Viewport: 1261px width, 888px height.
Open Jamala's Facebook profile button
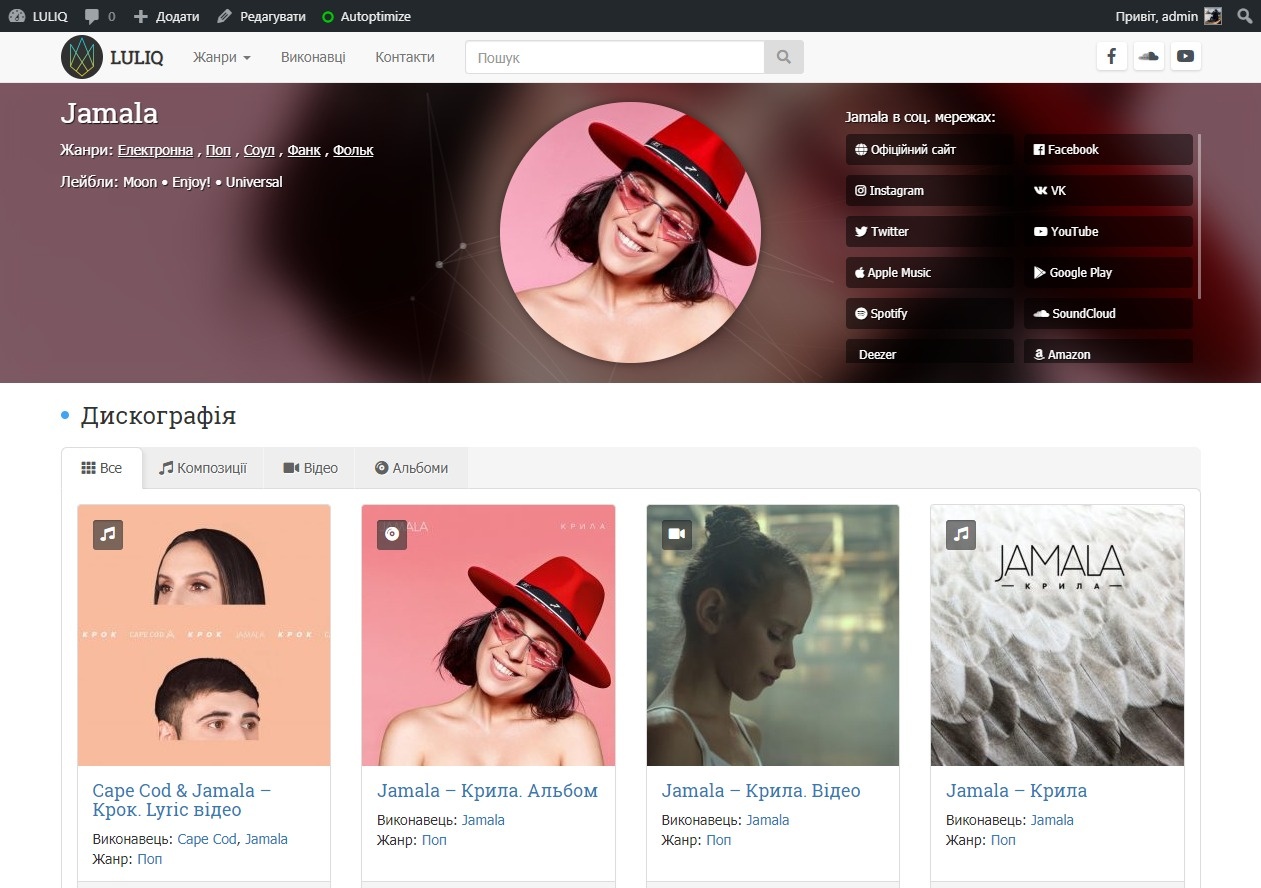[1108, 150]
